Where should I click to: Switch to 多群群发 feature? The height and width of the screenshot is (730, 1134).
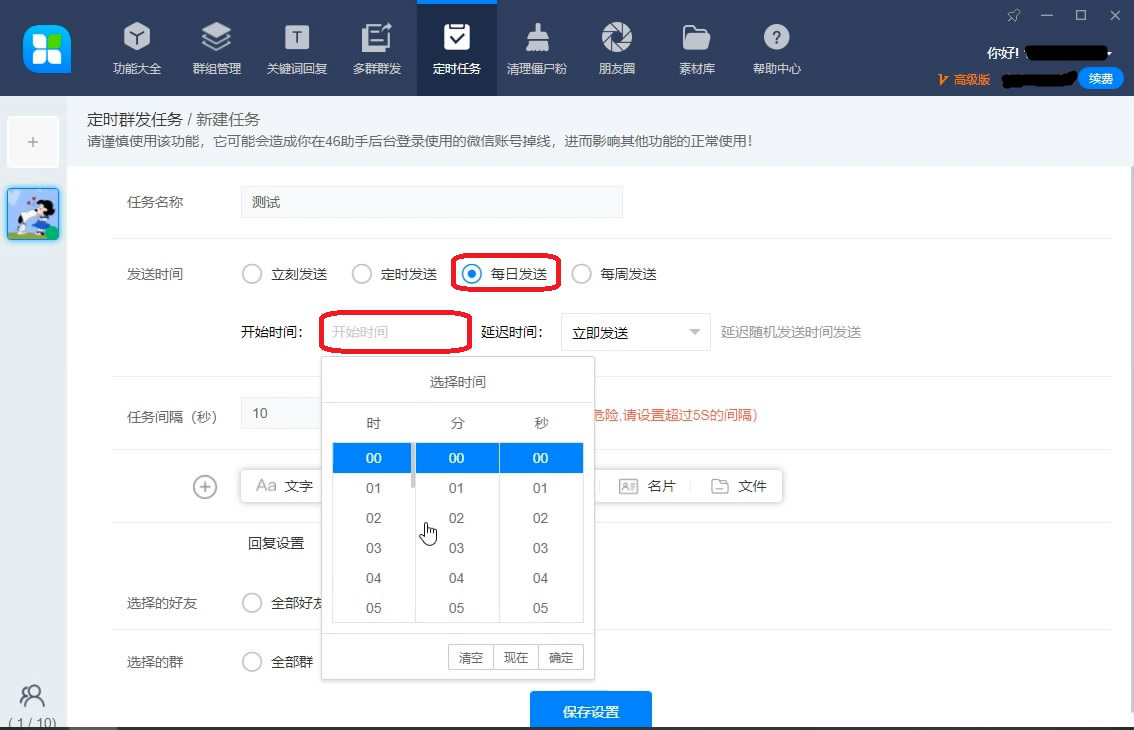376,47
